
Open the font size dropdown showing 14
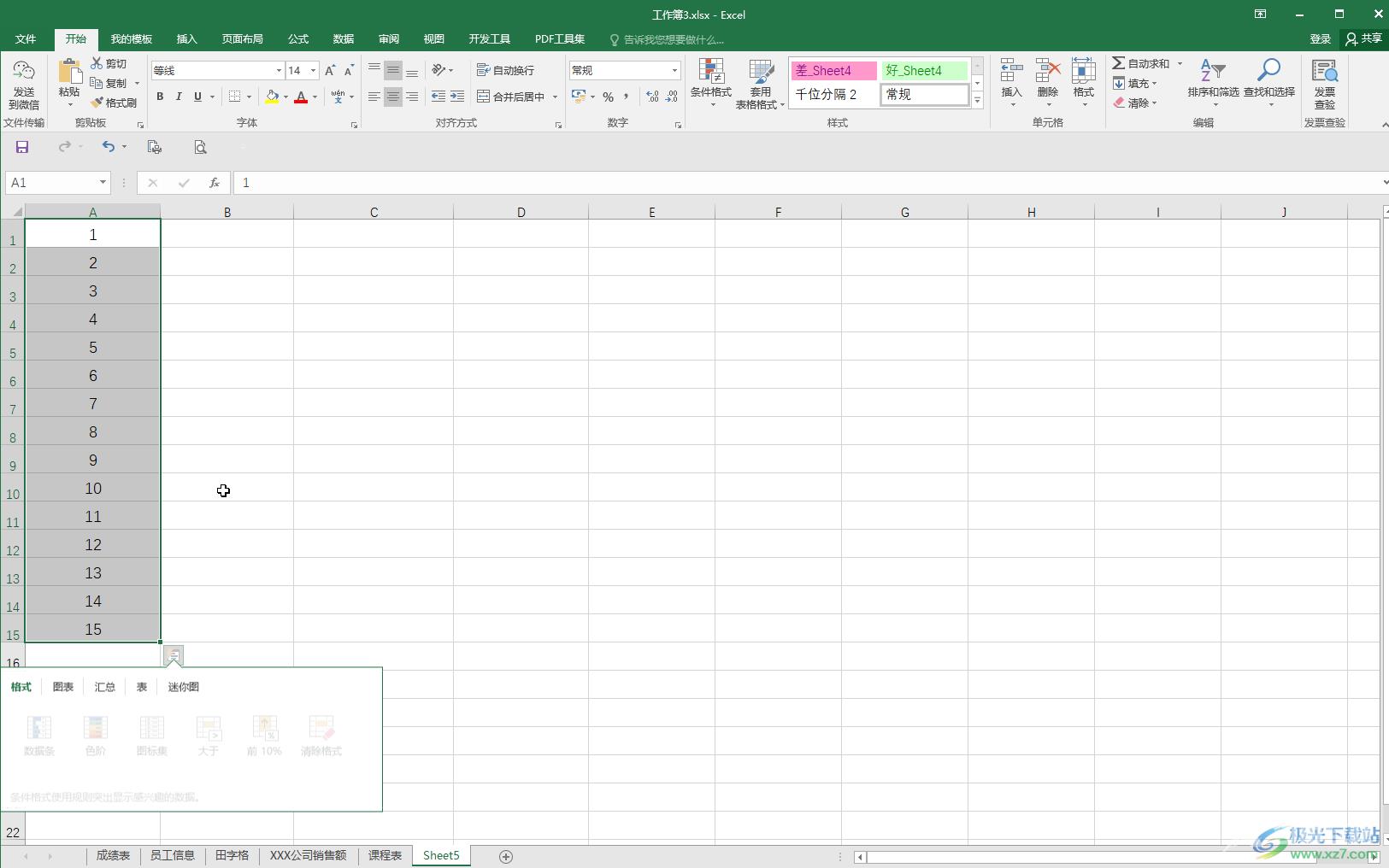[314, 70]
